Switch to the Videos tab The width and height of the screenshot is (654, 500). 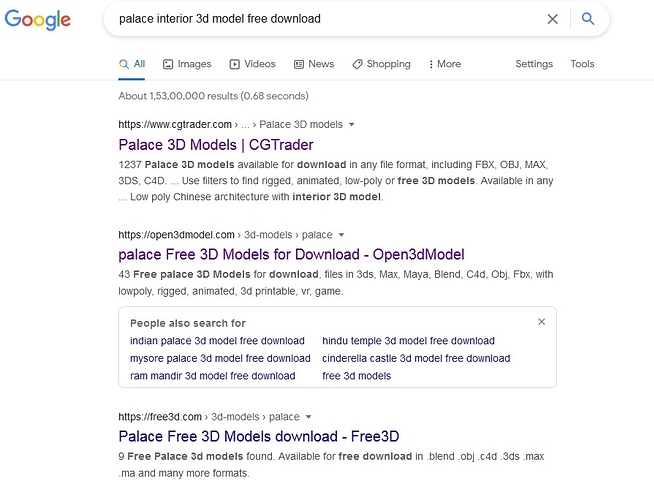[252, 64]
